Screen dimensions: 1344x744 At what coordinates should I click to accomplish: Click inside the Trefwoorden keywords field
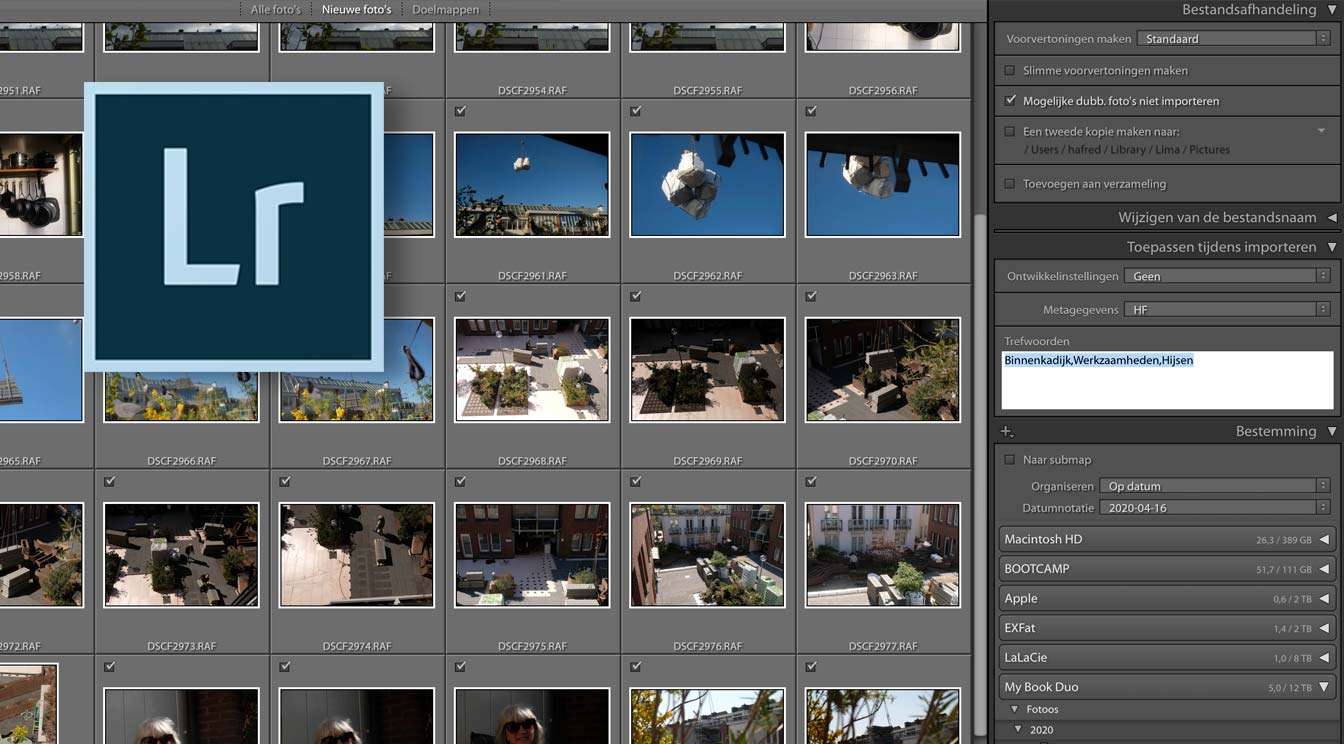[1165, 378]
